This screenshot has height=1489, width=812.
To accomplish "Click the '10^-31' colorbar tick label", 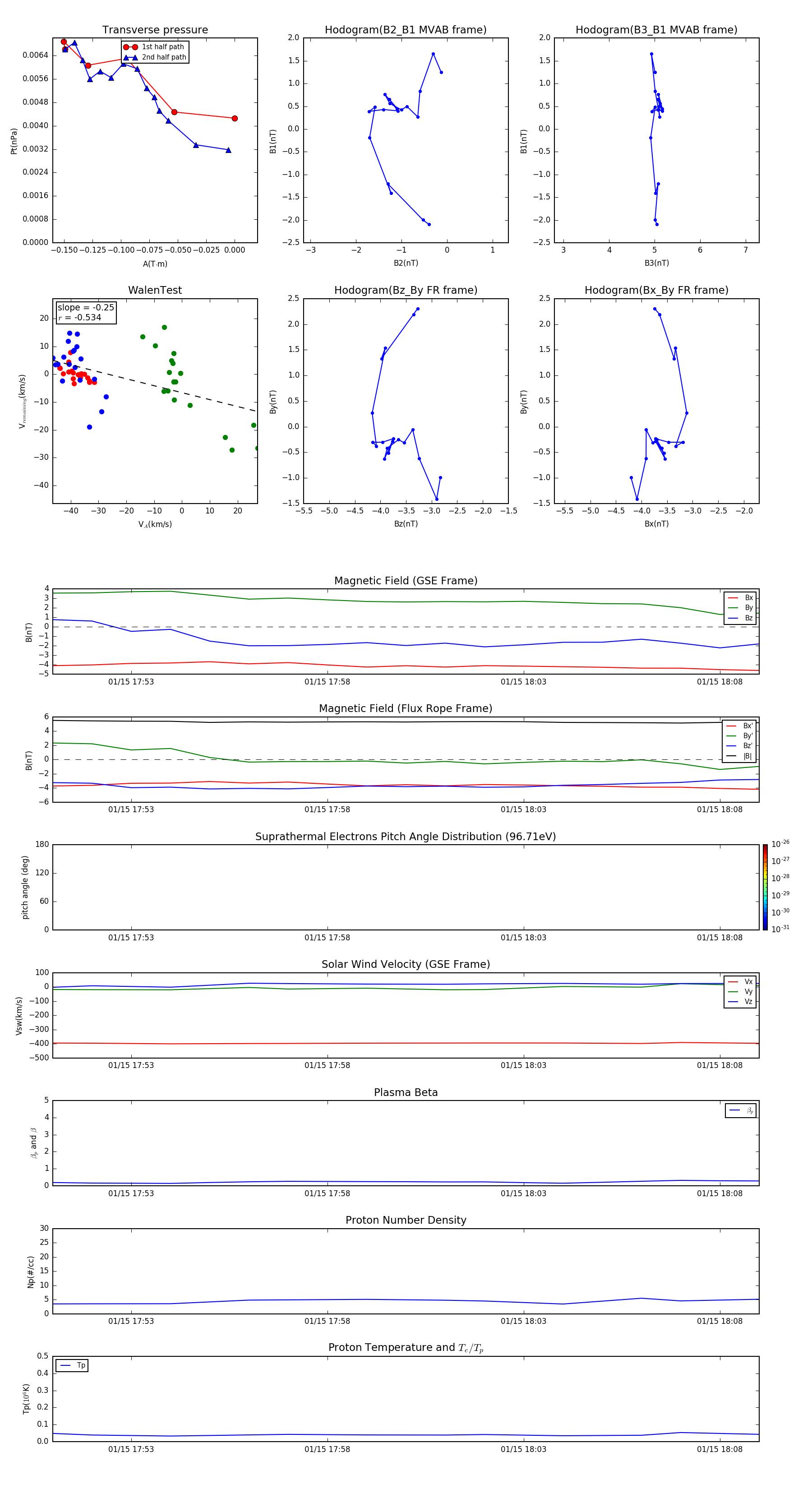I will click(x=780, y=929).
